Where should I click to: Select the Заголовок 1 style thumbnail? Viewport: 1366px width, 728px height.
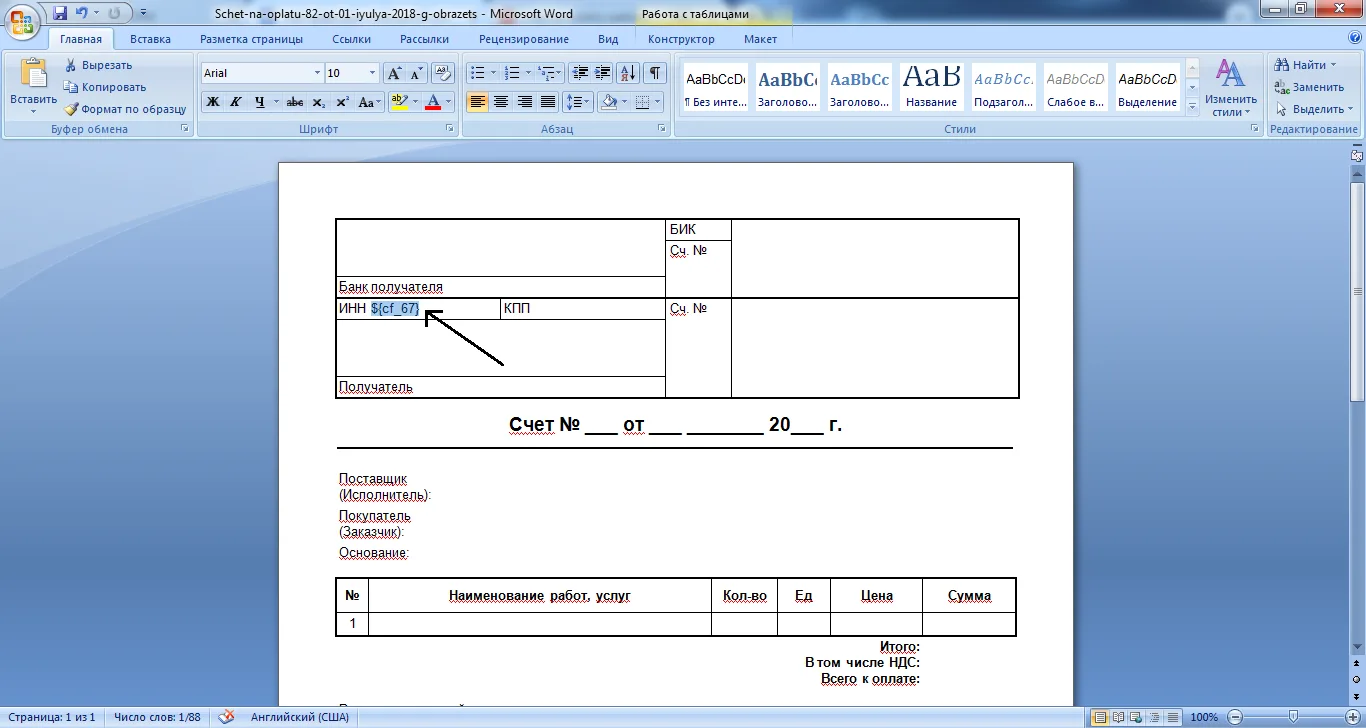787,87
